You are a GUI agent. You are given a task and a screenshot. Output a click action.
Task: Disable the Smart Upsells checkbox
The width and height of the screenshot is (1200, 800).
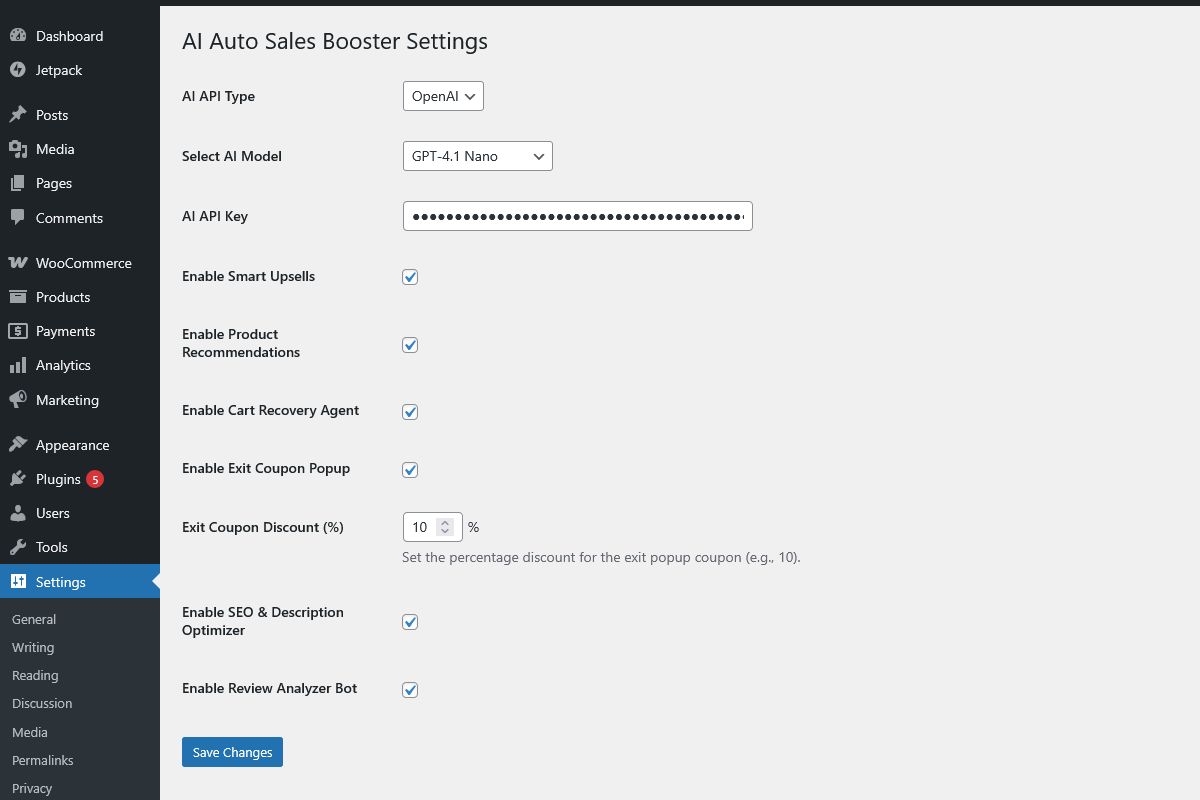pos(410,277)
